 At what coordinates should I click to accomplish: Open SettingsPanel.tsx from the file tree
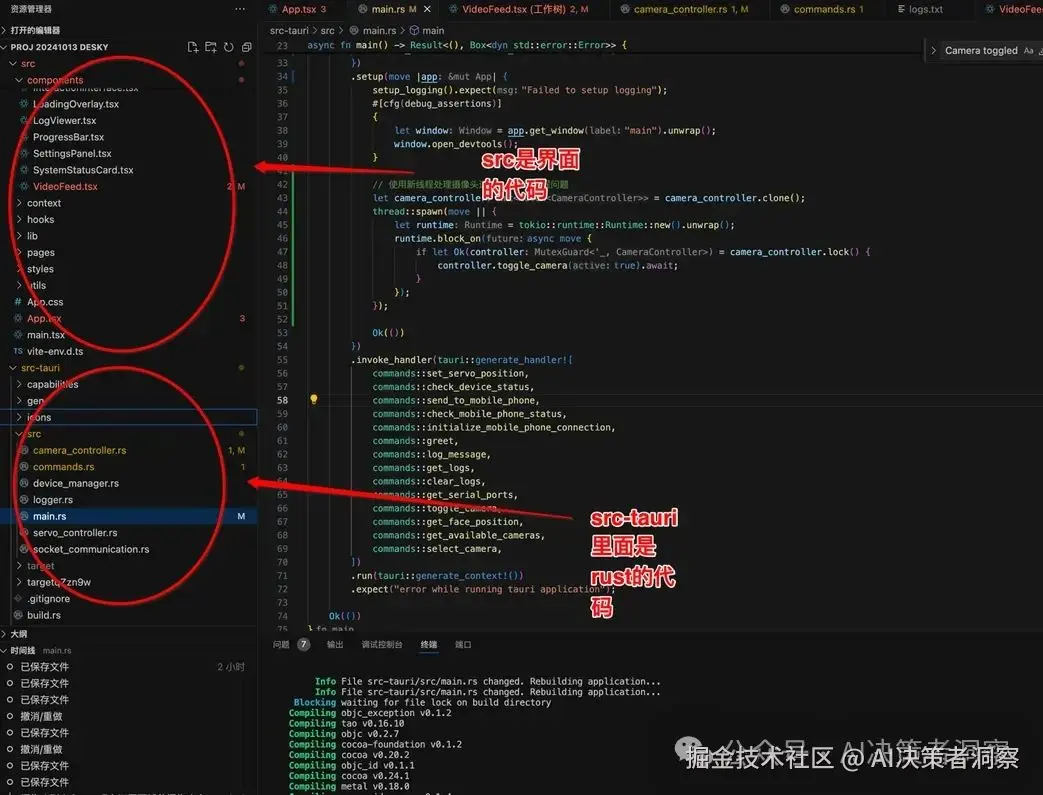tap(72, 154)
